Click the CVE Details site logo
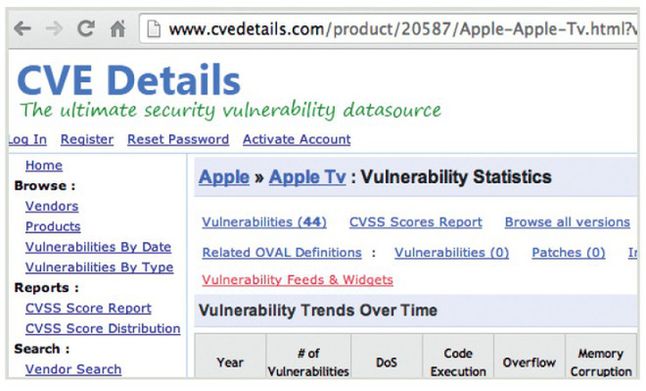Viewport: 646px width, 391px height. [129, 80]
